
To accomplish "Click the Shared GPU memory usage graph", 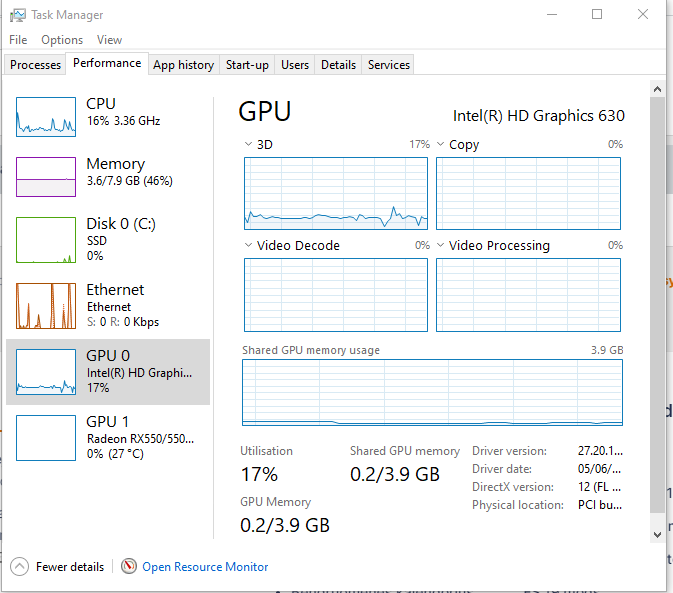I will [432, 393].
